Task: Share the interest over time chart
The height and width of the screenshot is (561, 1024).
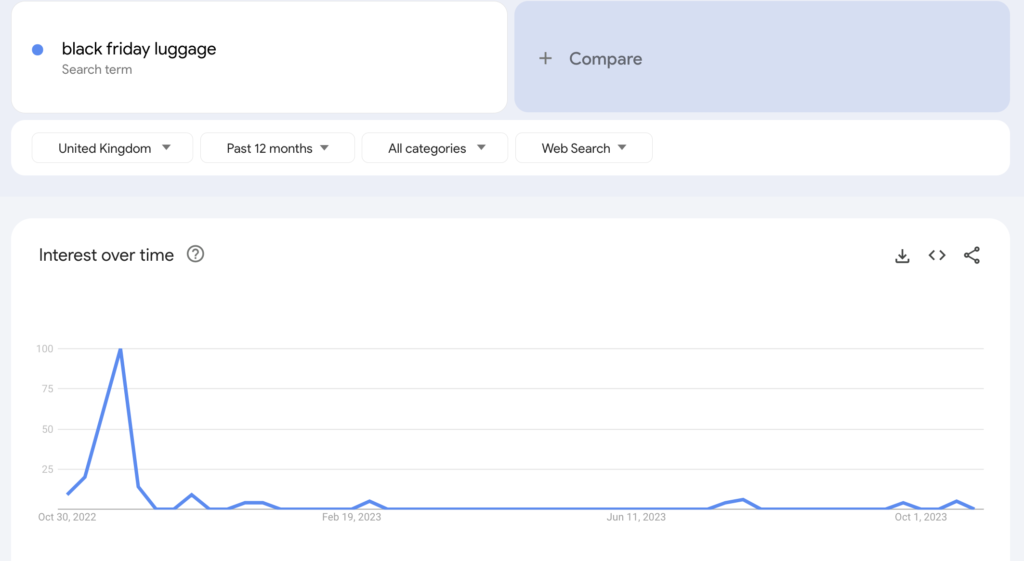Action: [x=972, y=255]
